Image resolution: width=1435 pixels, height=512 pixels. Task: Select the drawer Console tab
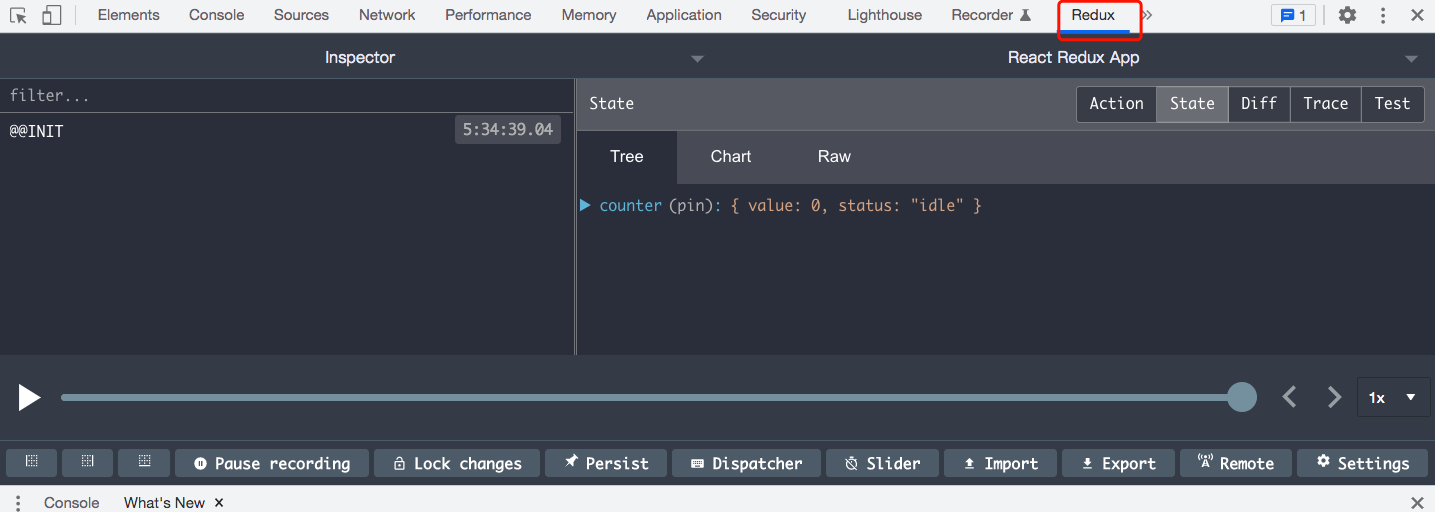71,502
